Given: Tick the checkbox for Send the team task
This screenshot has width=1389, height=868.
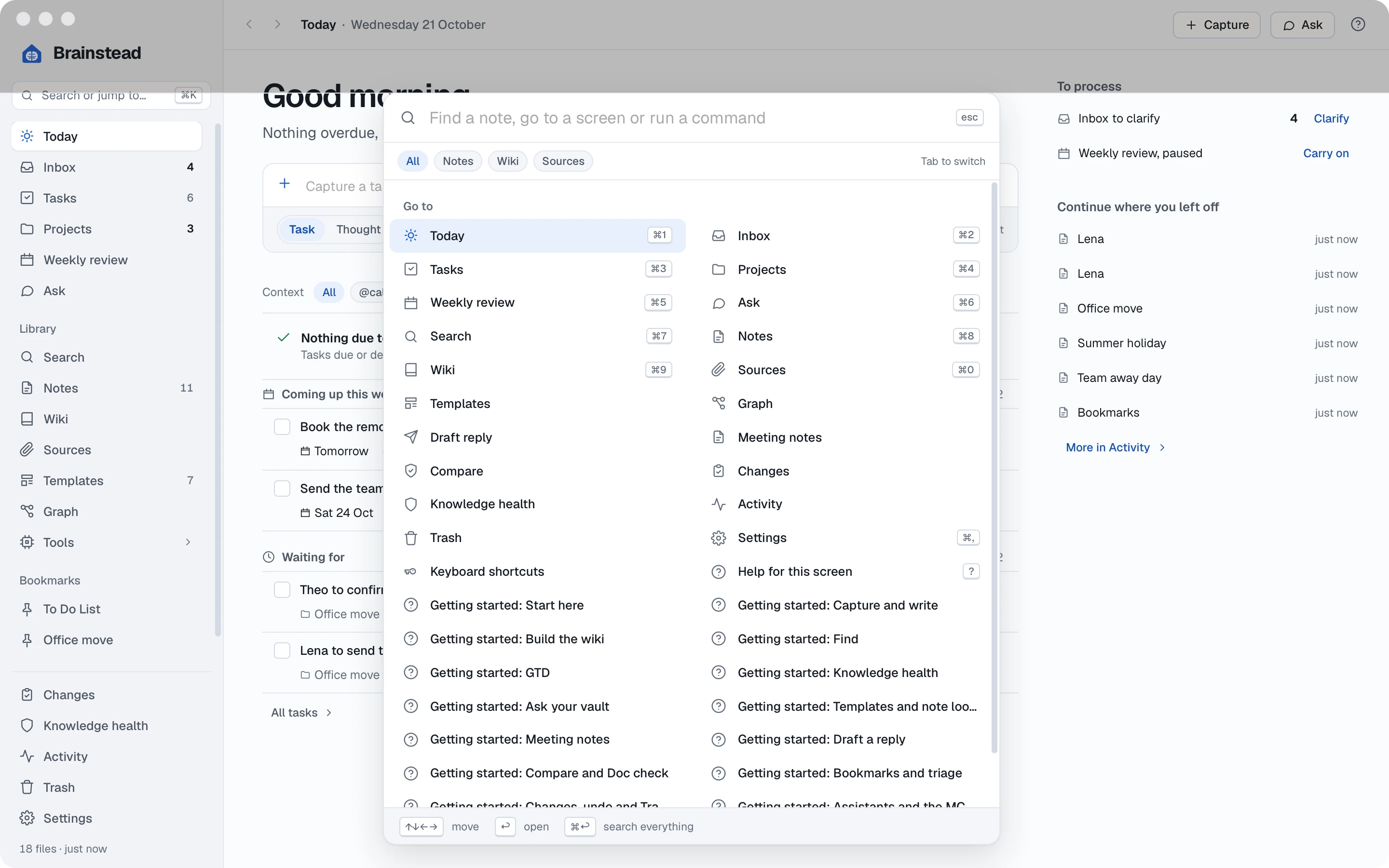Looking at the screenshot, I should point(282,488).
